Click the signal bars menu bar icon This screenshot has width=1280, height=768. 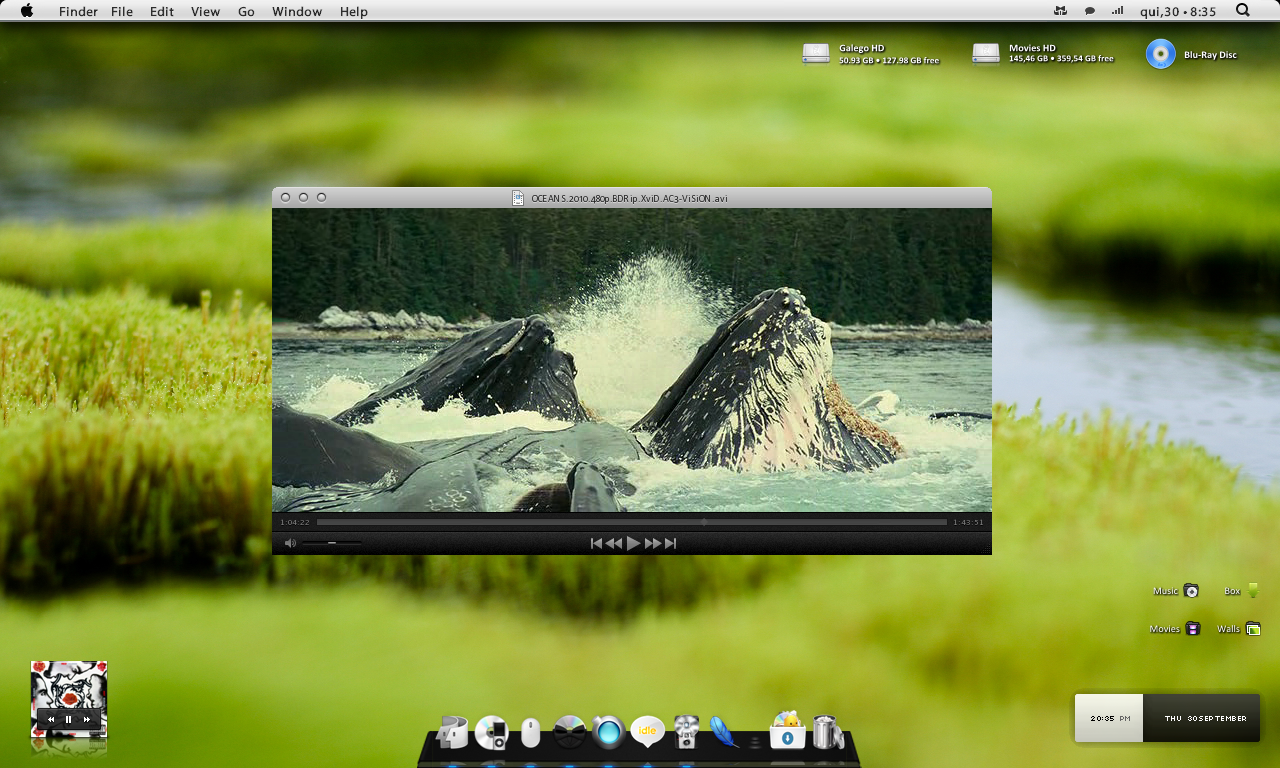(1117, 10)
